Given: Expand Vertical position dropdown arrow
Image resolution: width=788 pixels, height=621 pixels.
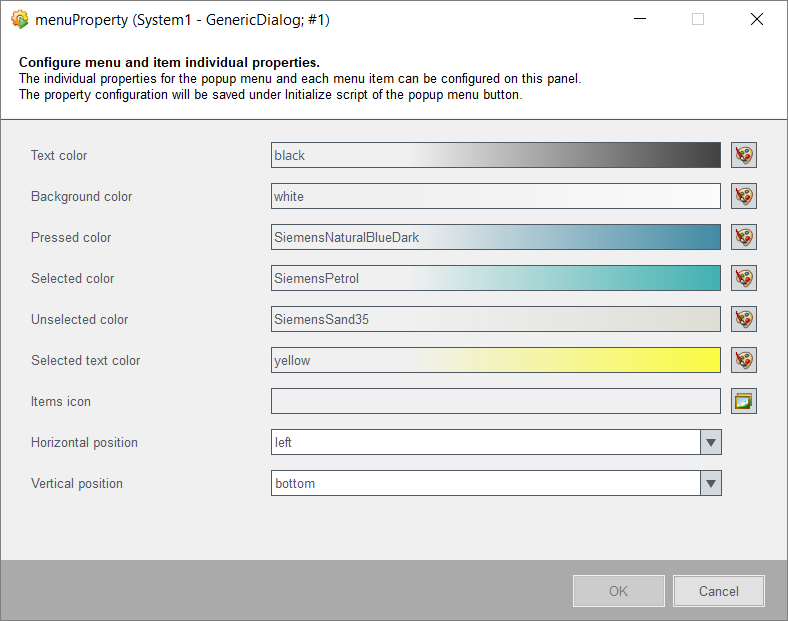Looking at the screenshot, I should (x=710, y=483).
